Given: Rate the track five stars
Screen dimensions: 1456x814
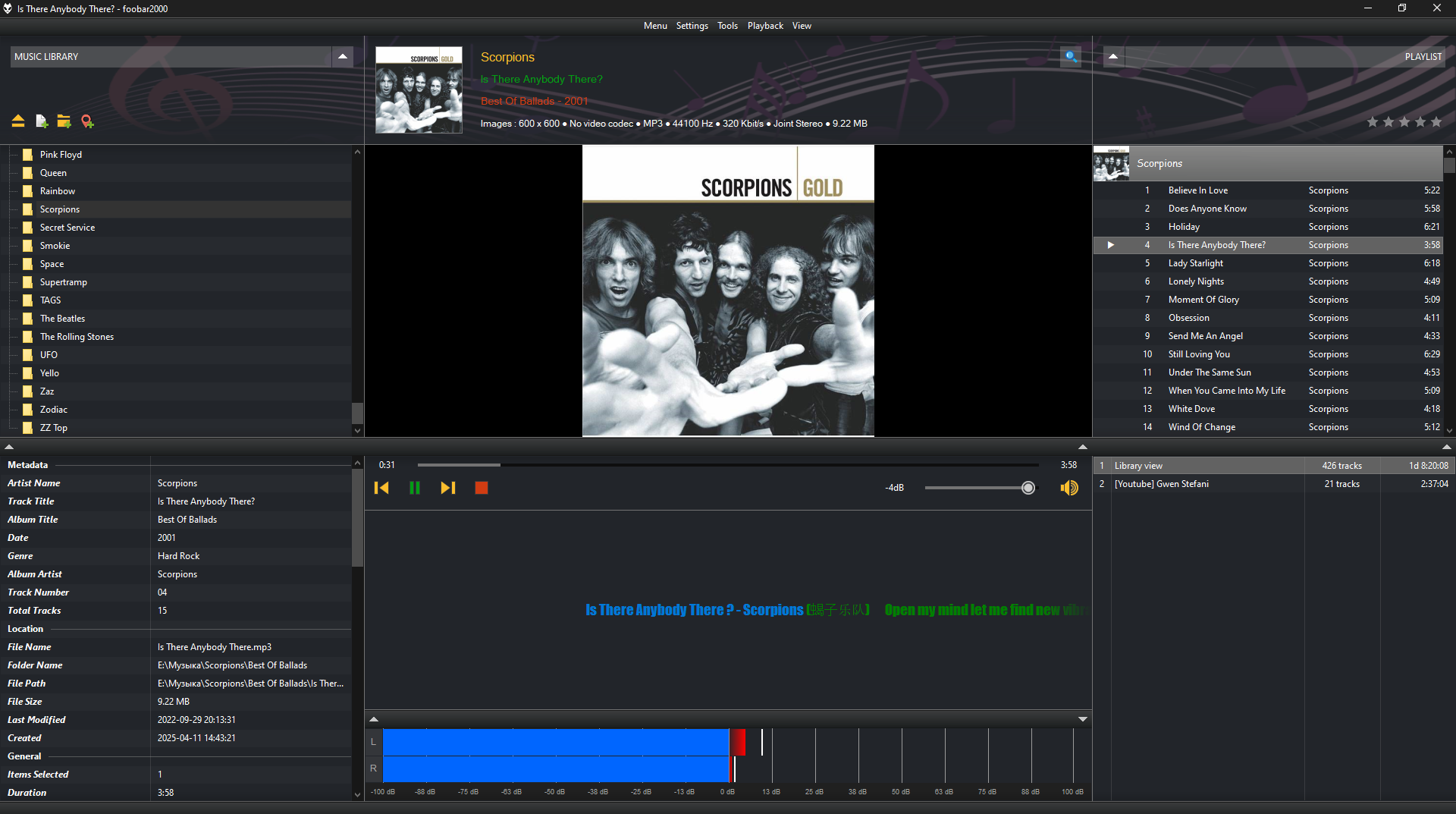Looking at the screenshot, I should pos(1436,122).
